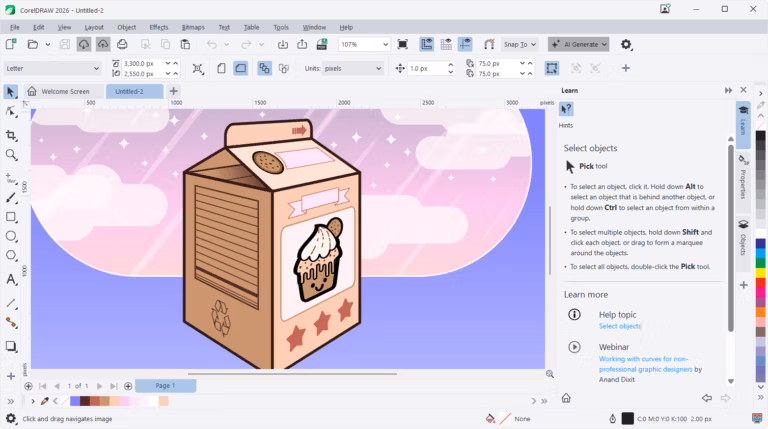Expand the undo history dropdown arrow
The height and width of the screenshot is (429, 768).
pyautogui.click(x=227, y=45)
